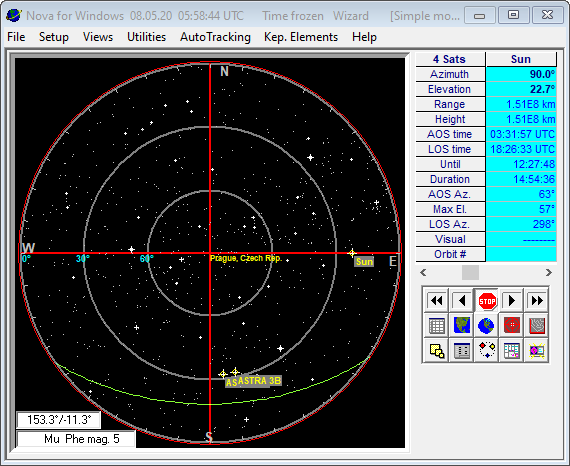Image resolution: width=570 pixels, height=466 pixels.
Task: Select the red radar target view icon
Action: pyautogui.click(x=511, y=326)
